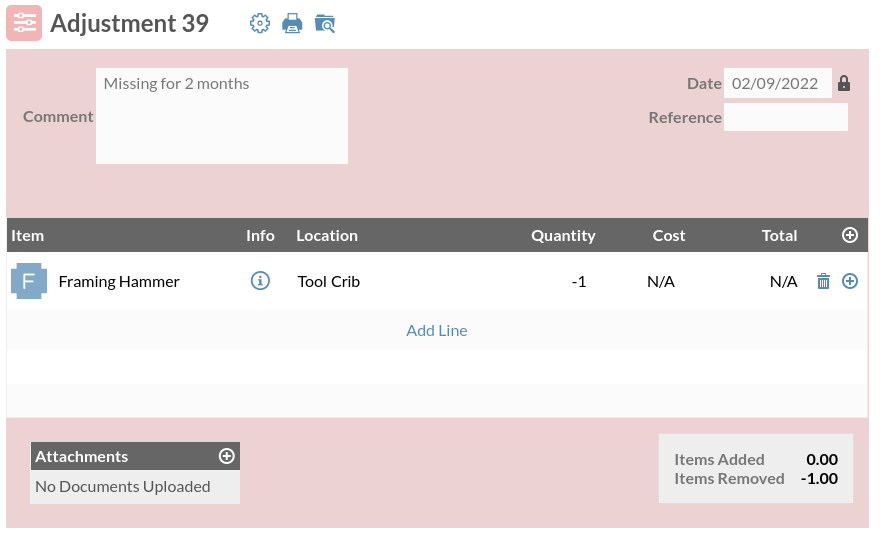The width and height of the screenshot is (886, 537).
Task: Click the Tool Crib location cell
Action: [329, 282]
